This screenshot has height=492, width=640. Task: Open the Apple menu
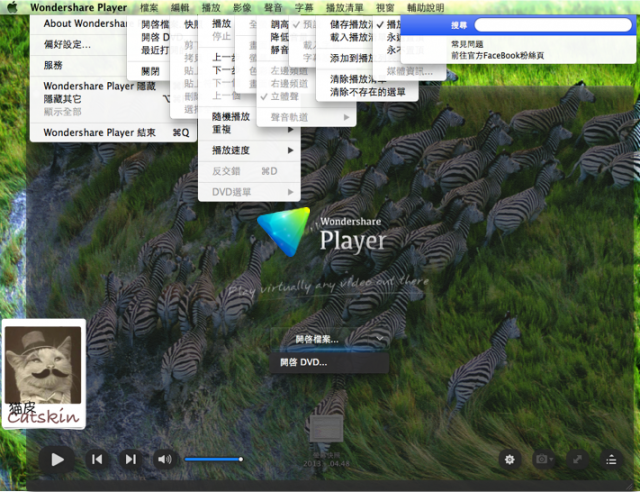click(12, 7)
